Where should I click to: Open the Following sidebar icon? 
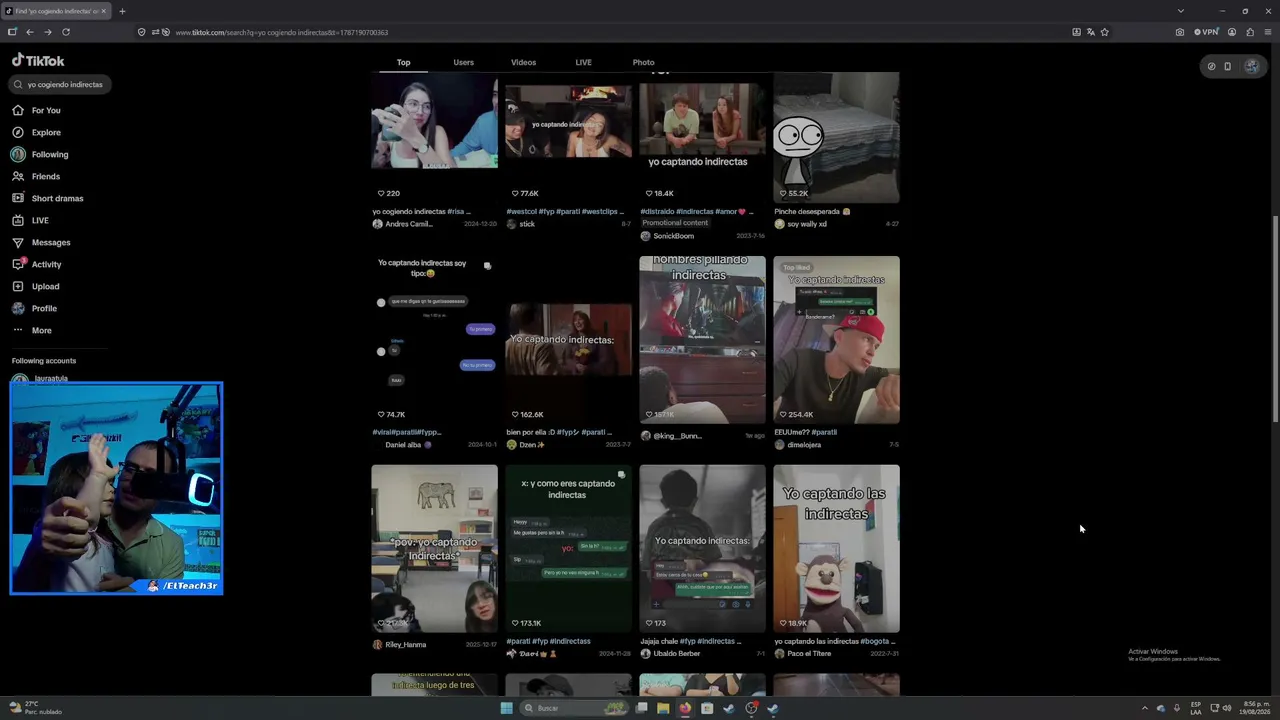pos(18,154)
